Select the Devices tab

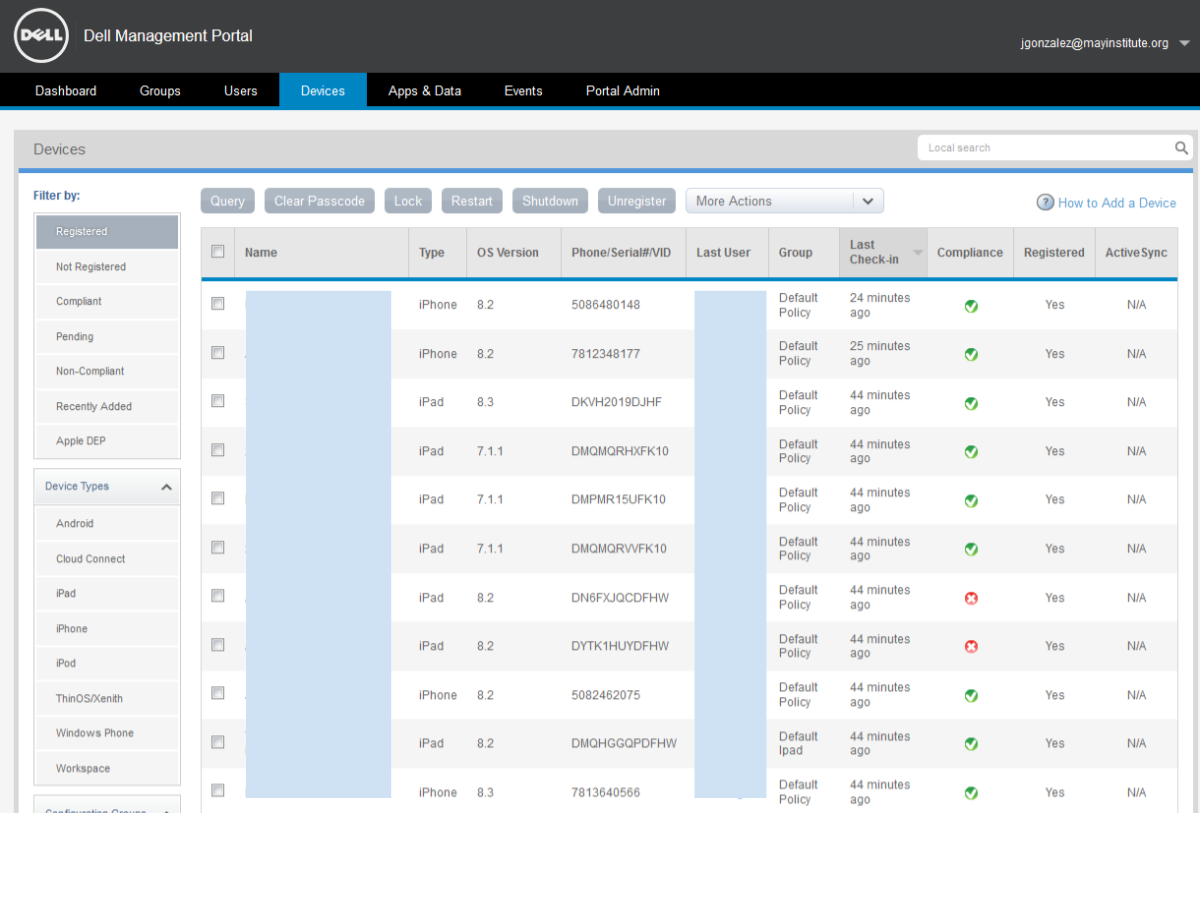click(x=323, y=91)
